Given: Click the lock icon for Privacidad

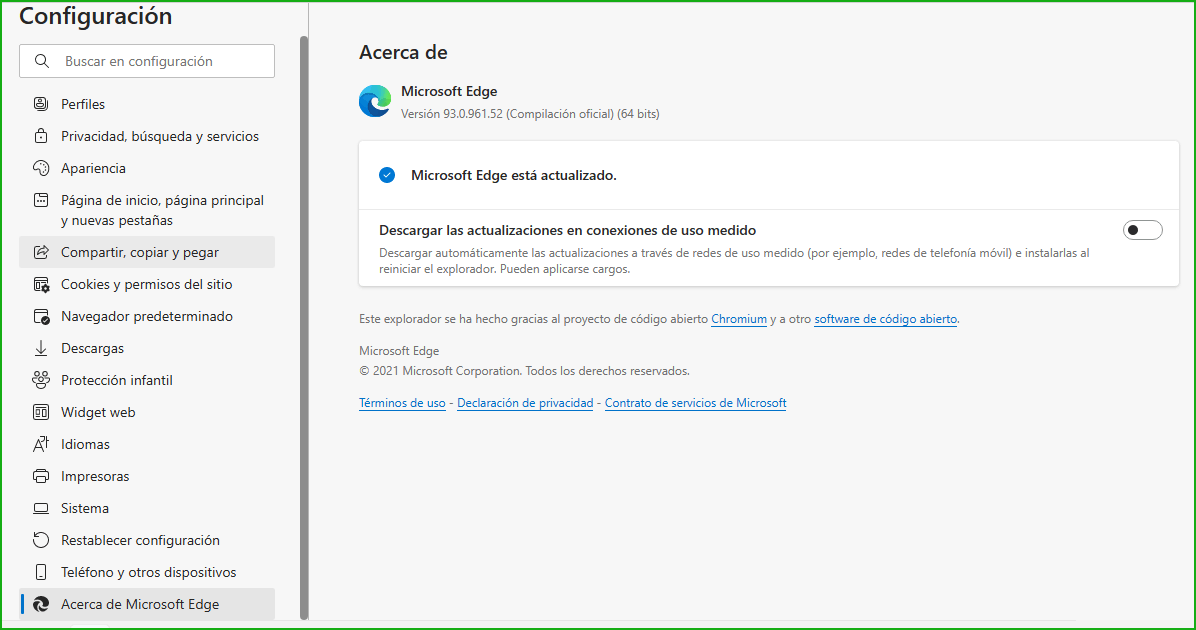Looking at the screenshot, I should [x=41, y=136].
